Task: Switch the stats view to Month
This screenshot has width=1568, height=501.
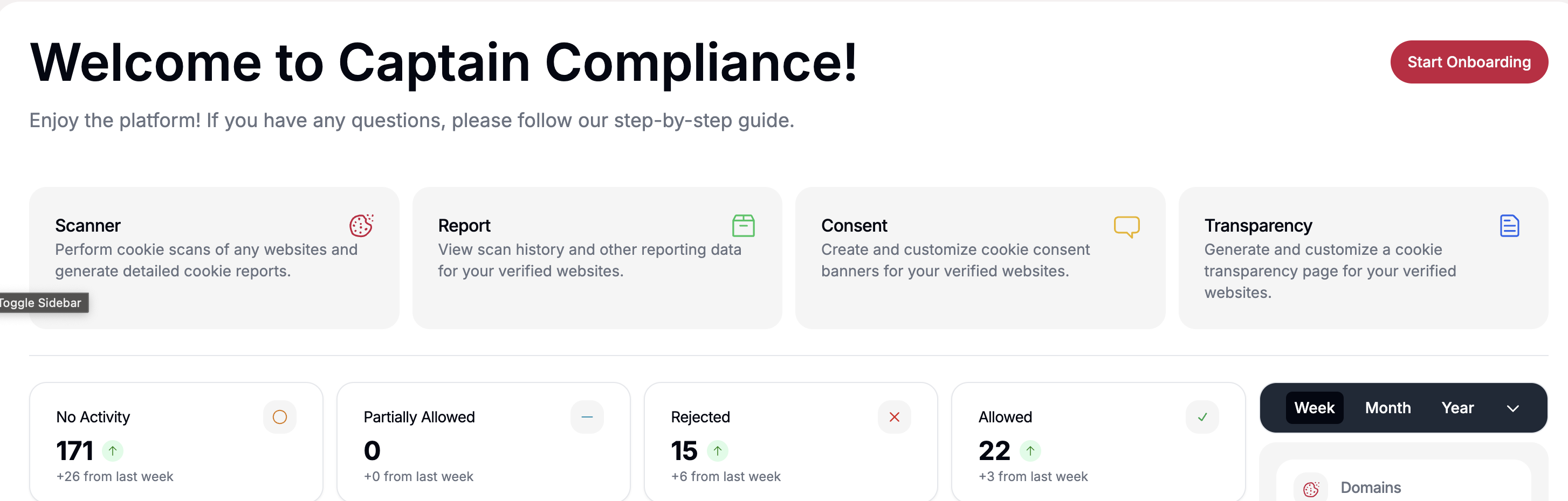Action: coord(1388,408)
